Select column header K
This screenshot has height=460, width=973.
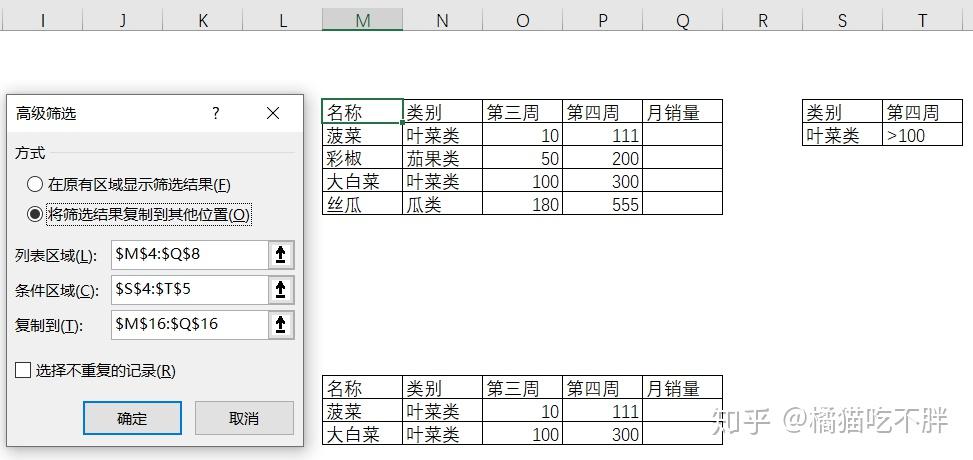[x=202, y=20]
